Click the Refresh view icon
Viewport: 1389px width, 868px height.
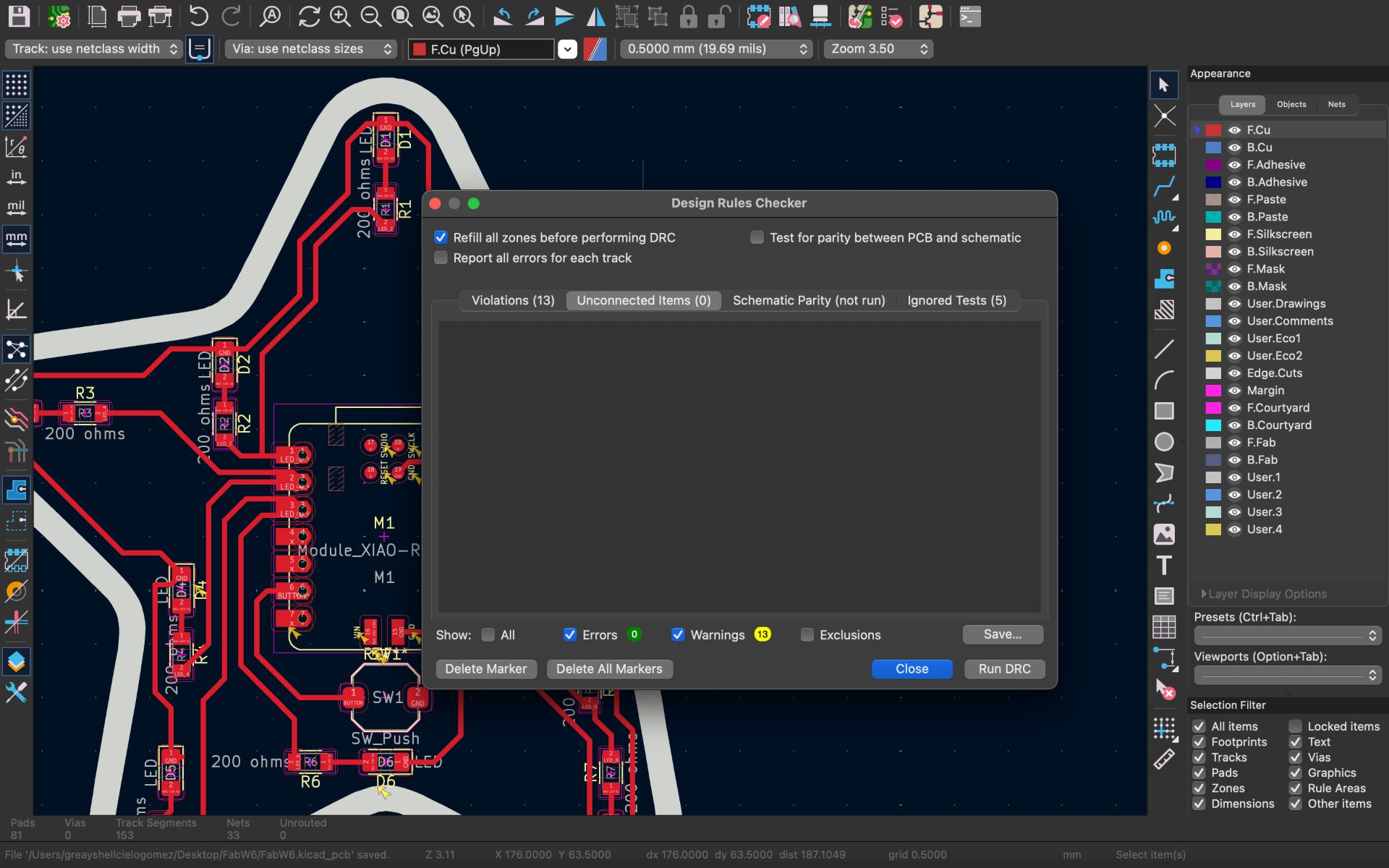[x=309, y=16]
